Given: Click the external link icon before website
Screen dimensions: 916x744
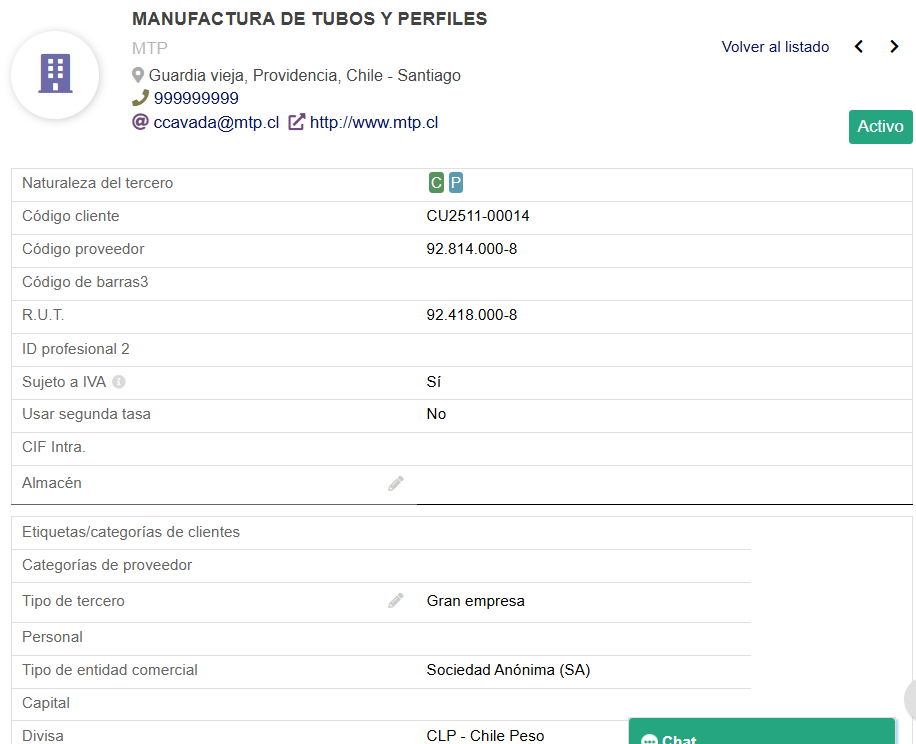Looking at the screenshot, I should tap(297, 122).
